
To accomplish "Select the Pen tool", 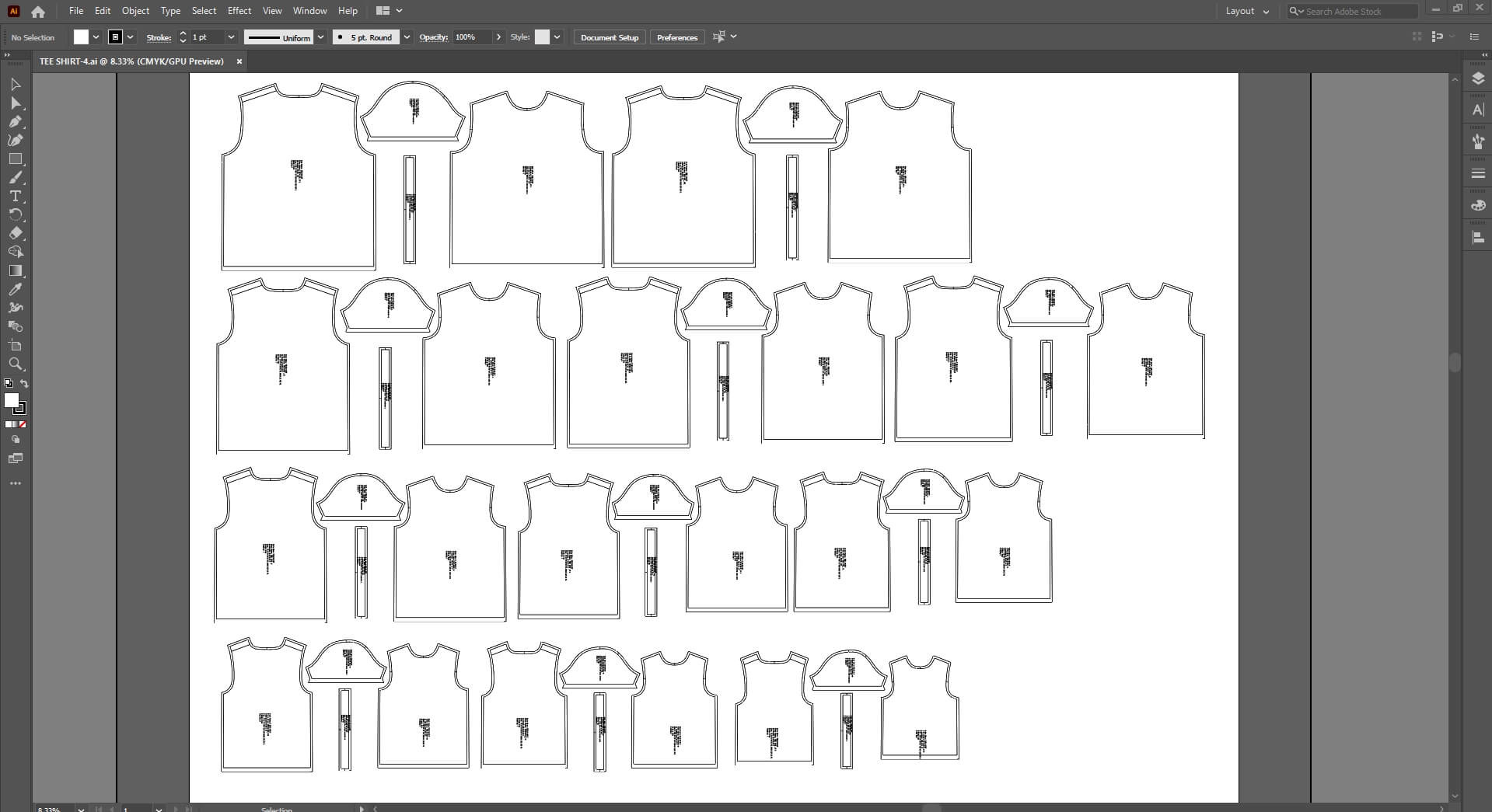I will click(16, 121).
